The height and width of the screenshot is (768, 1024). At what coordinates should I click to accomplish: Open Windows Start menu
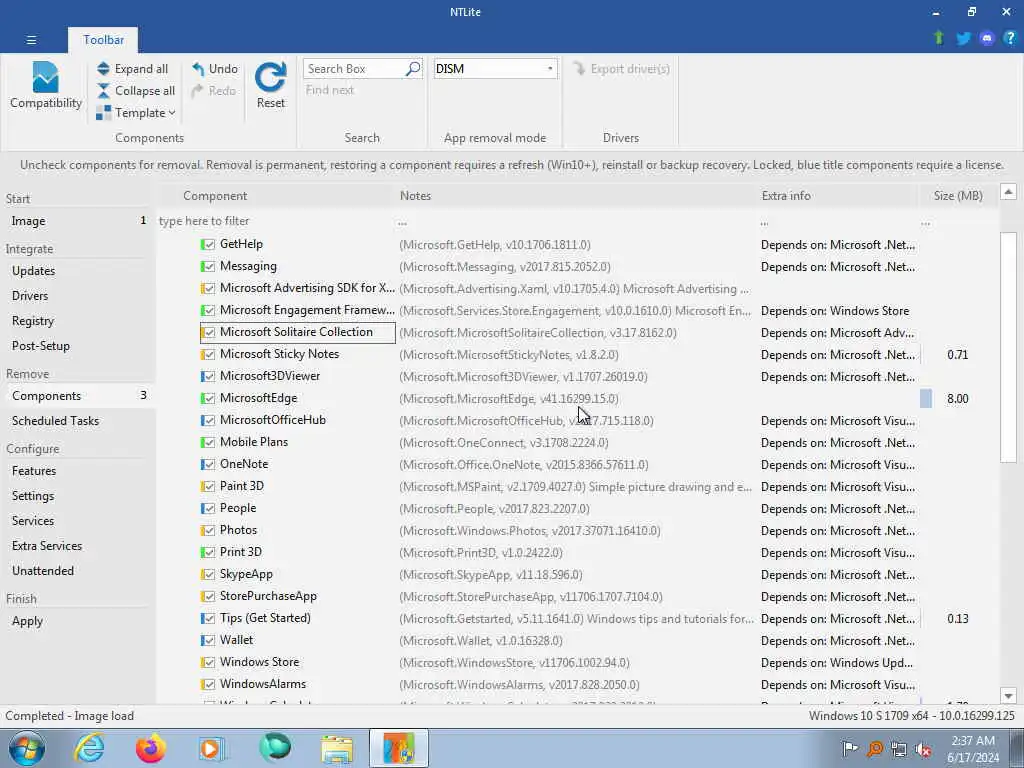pyautogui.click(x=27, y=748)
